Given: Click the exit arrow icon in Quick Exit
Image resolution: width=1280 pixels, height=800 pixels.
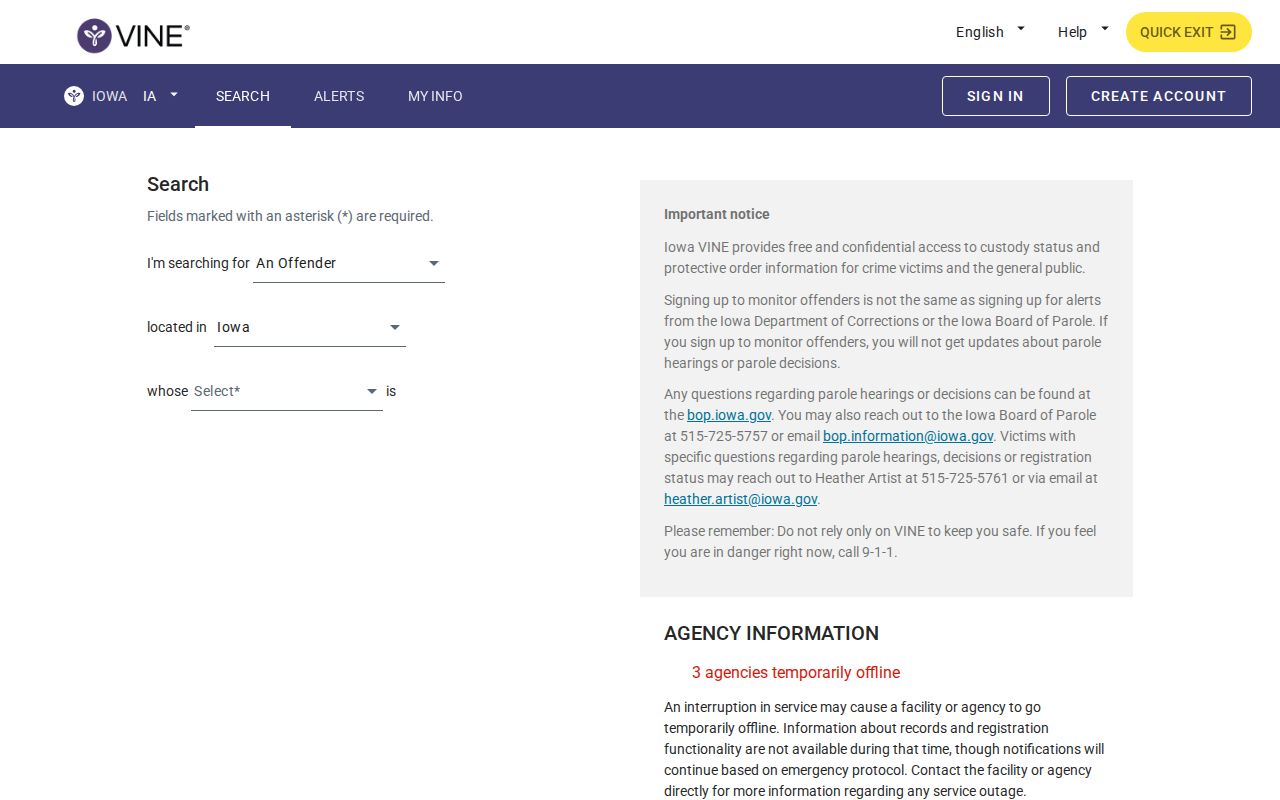Looking at the screenshot, I should coord(1228,32).
